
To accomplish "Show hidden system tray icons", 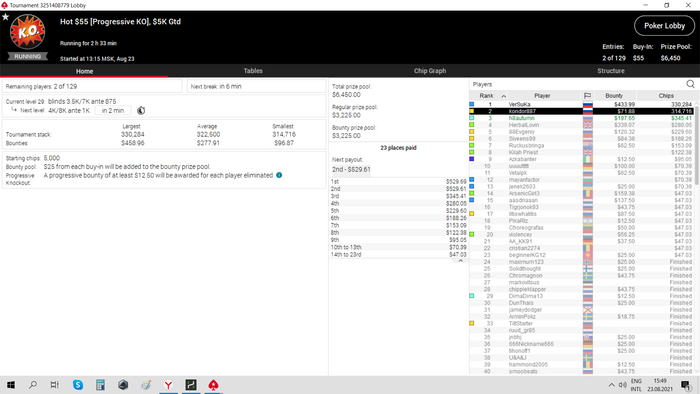I will tap(611, 385).
